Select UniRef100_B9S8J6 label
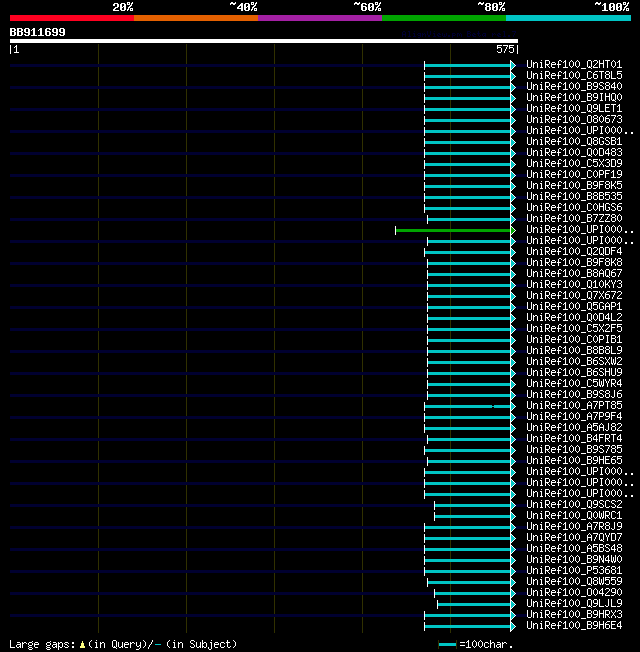Image resolution: width=640 pixels, height=652 pixels. pyautogui.click(x=574, y=394)
